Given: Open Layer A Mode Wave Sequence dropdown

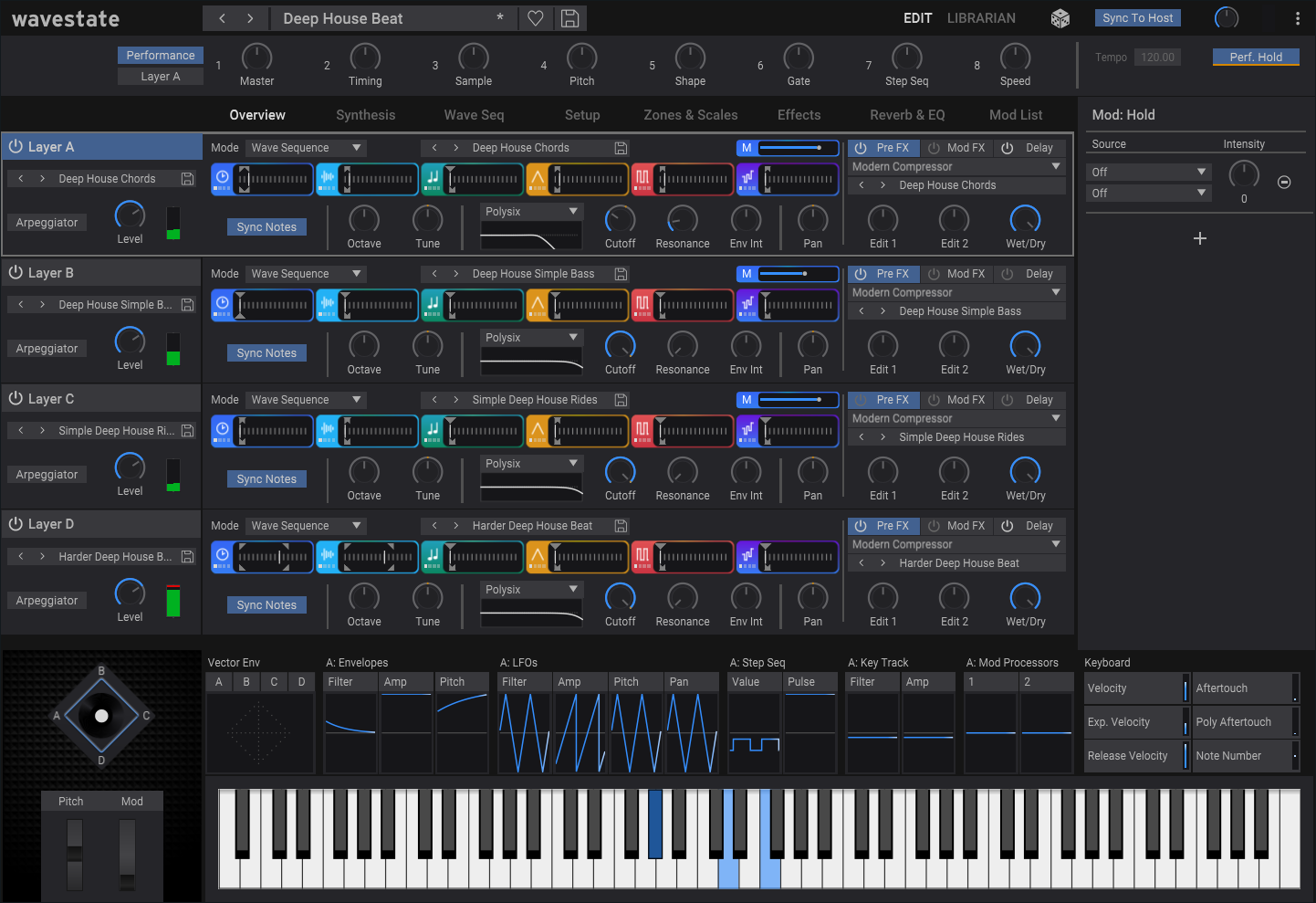Looking at the screenshot, I should [308, 148].
